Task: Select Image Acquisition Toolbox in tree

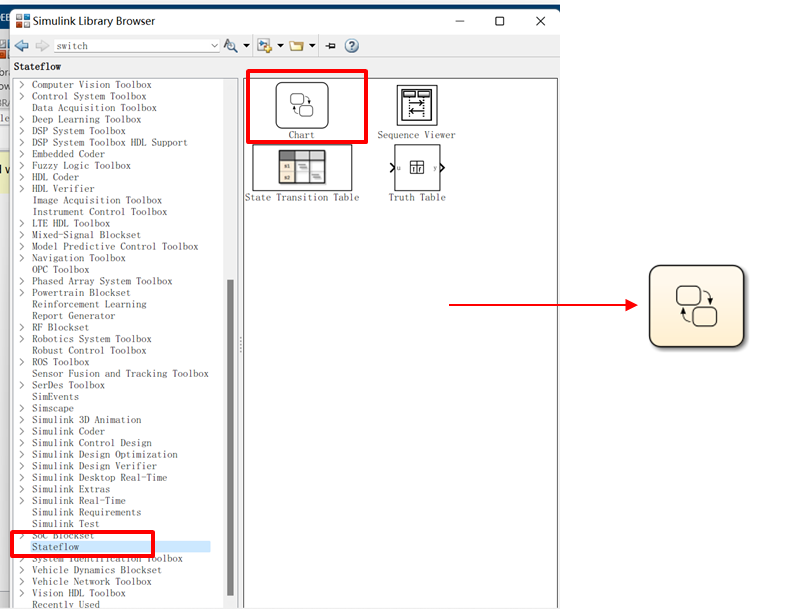Action: (x=97, y=200)
